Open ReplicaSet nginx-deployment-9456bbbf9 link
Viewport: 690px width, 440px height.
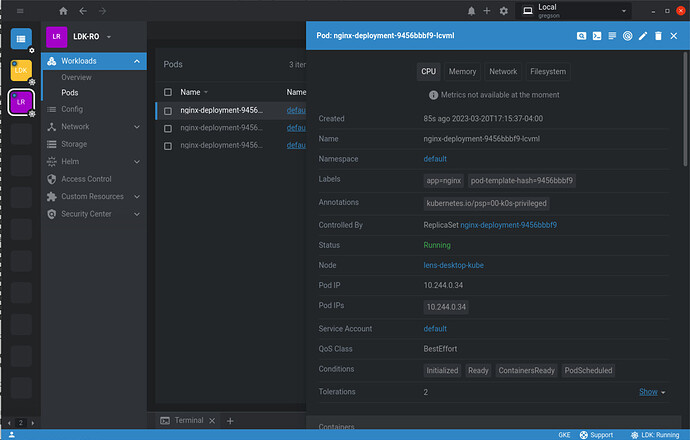508,225
